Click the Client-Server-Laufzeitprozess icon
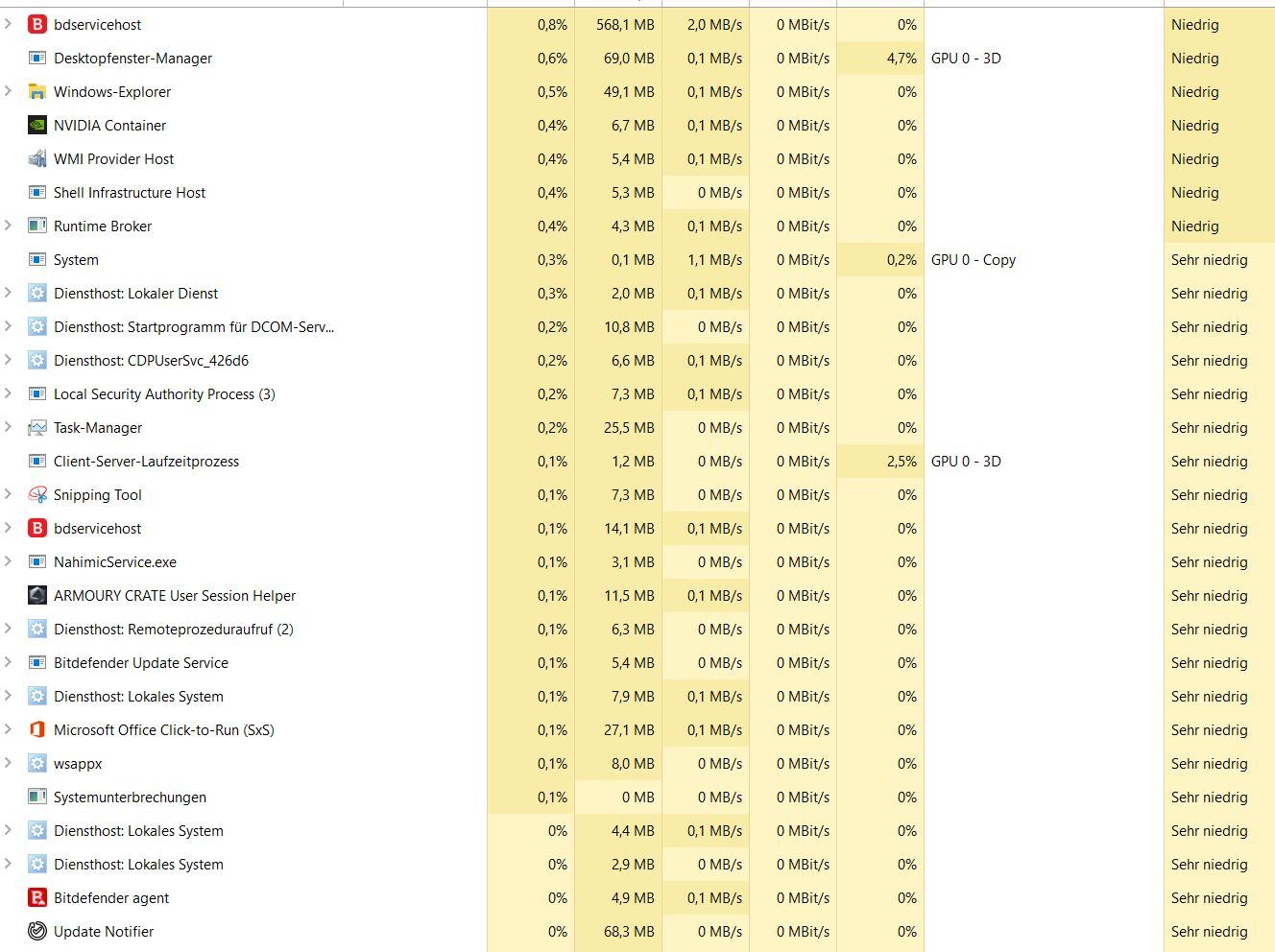Screen dimensions: 1275x952 (36, 462)
